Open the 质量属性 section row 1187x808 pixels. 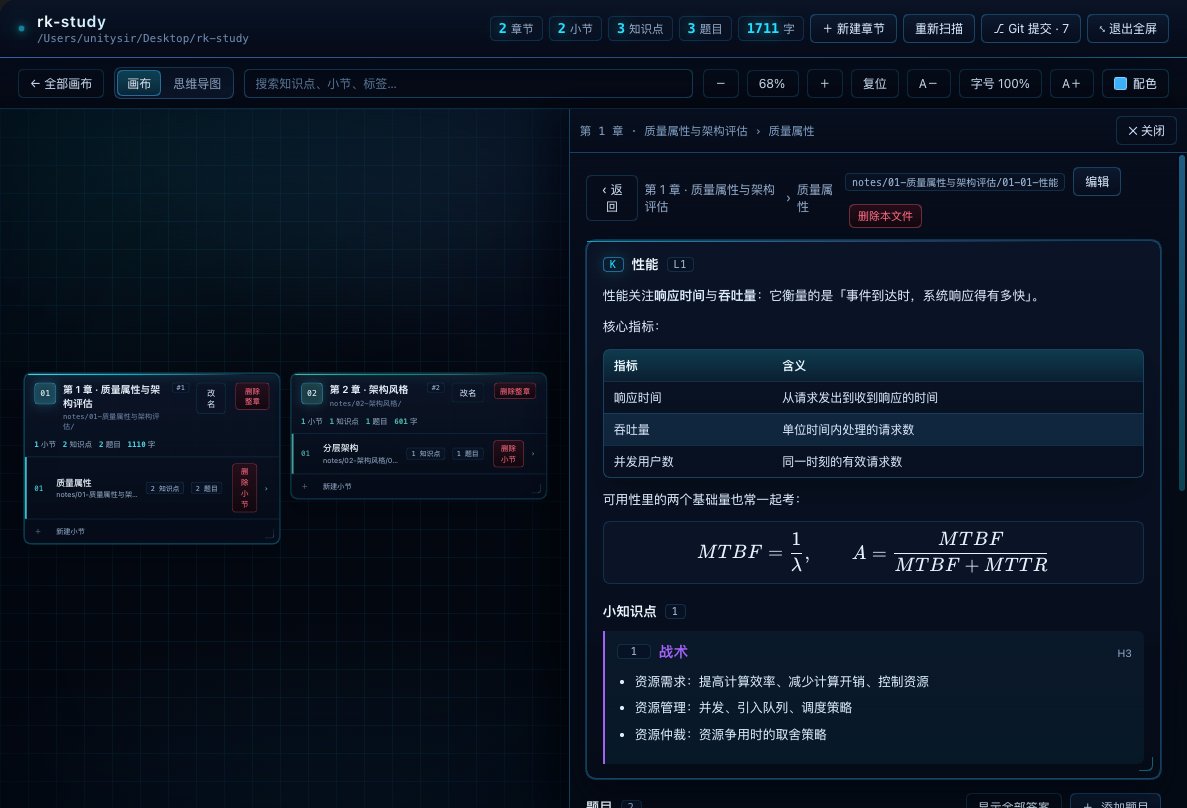click(x=151, y=488)
